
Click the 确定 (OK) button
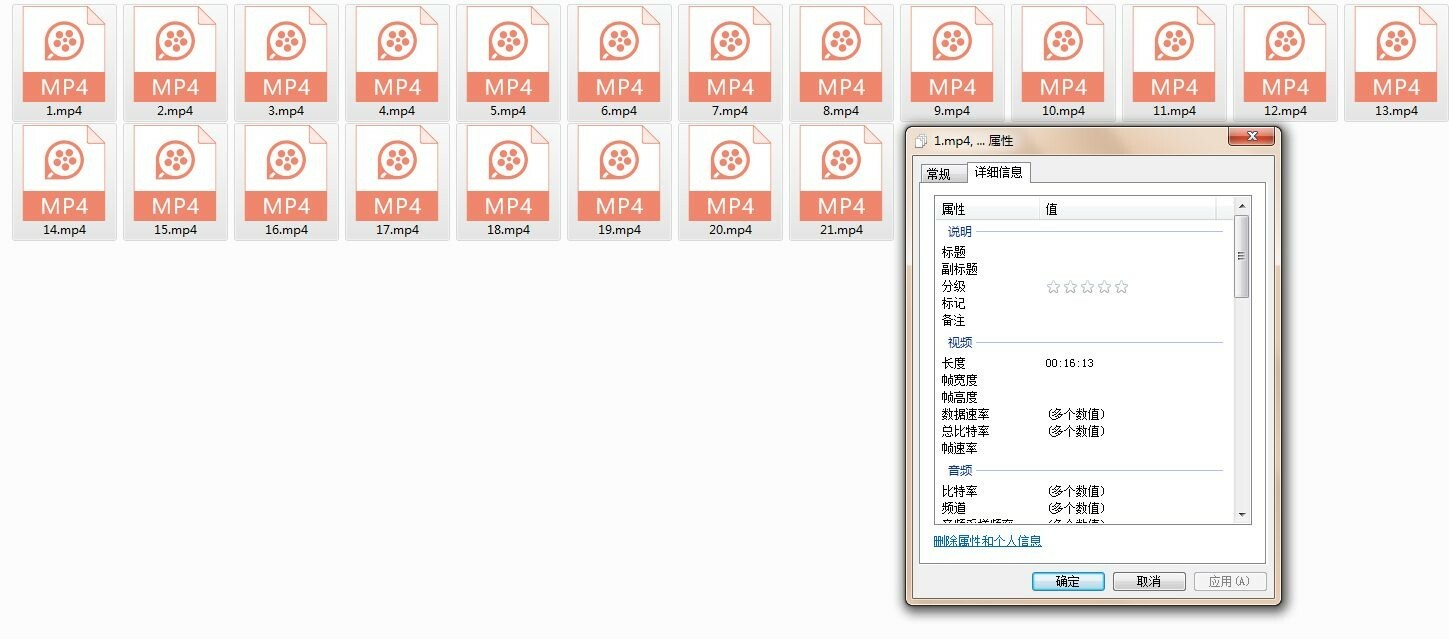(1066, 581)
